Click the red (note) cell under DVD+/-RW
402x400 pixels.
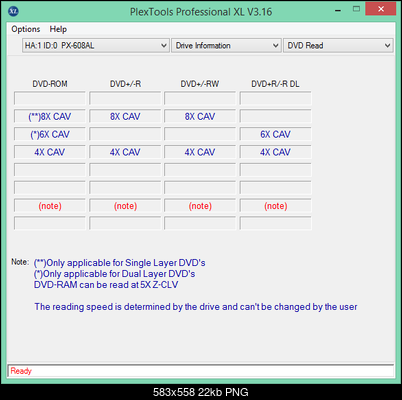coord(200,206)
